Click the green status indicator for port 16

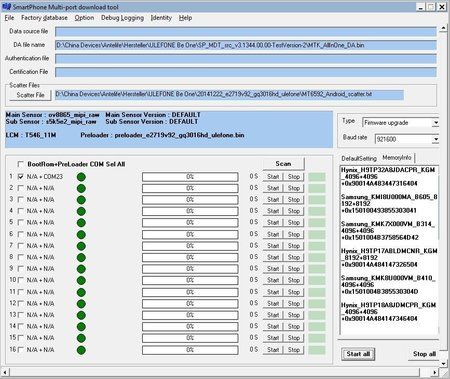[81, 350]
